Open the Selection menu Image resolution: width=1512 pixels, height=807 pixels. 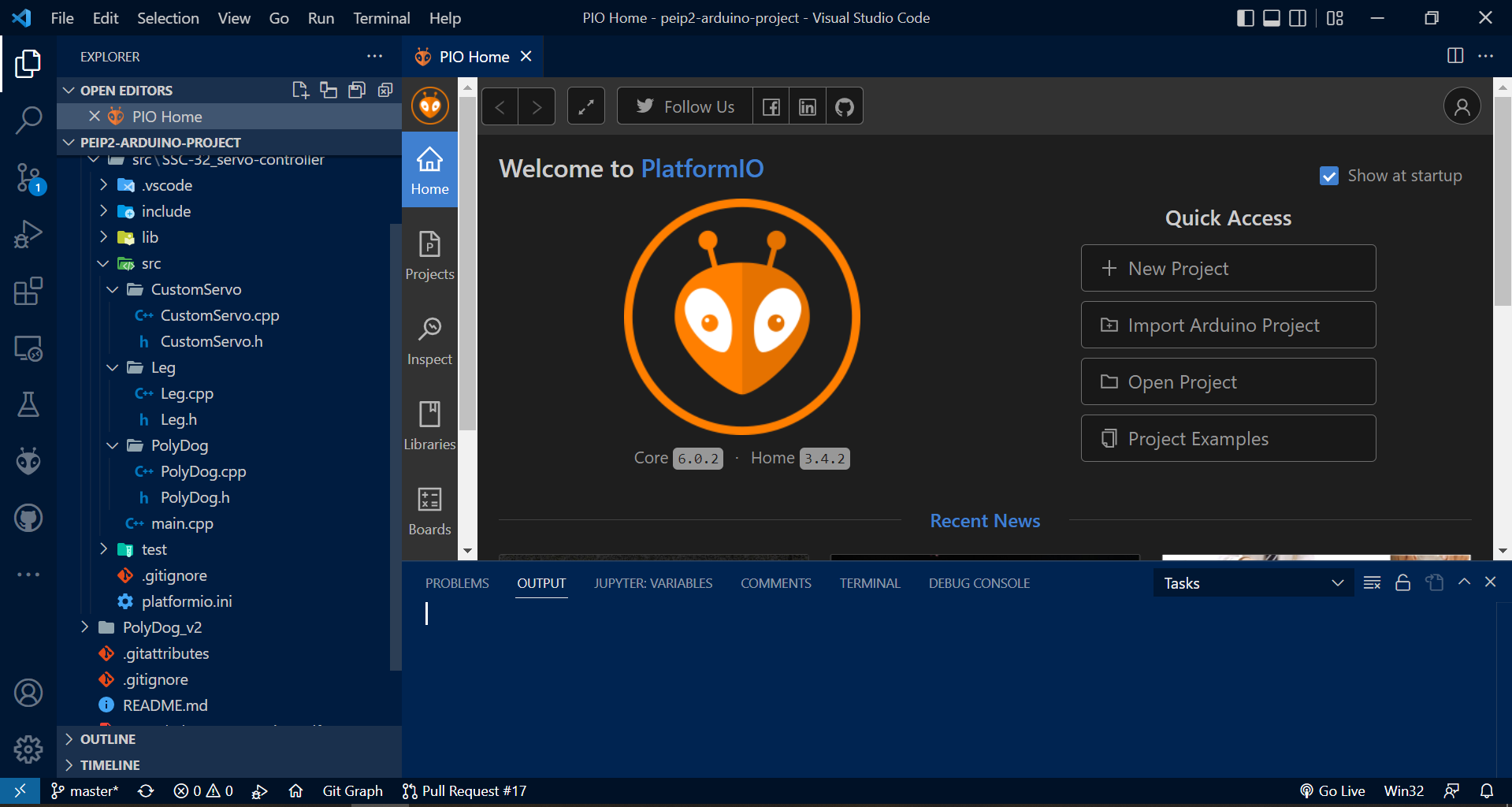pyautogui.click(x=168, y=18)
